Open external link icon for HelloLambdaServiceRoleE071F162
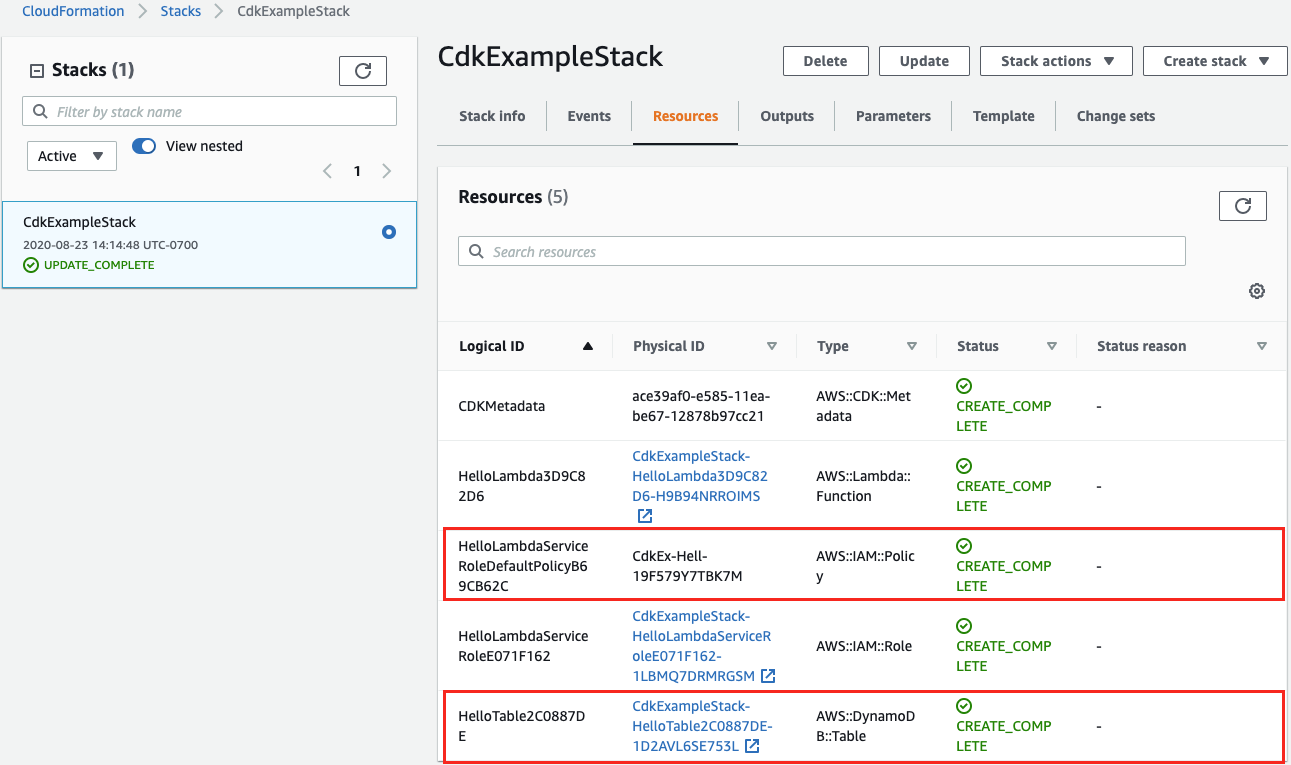Image resolution: width=1291 pixels, height=765 pixels. [x=768, y=676]
